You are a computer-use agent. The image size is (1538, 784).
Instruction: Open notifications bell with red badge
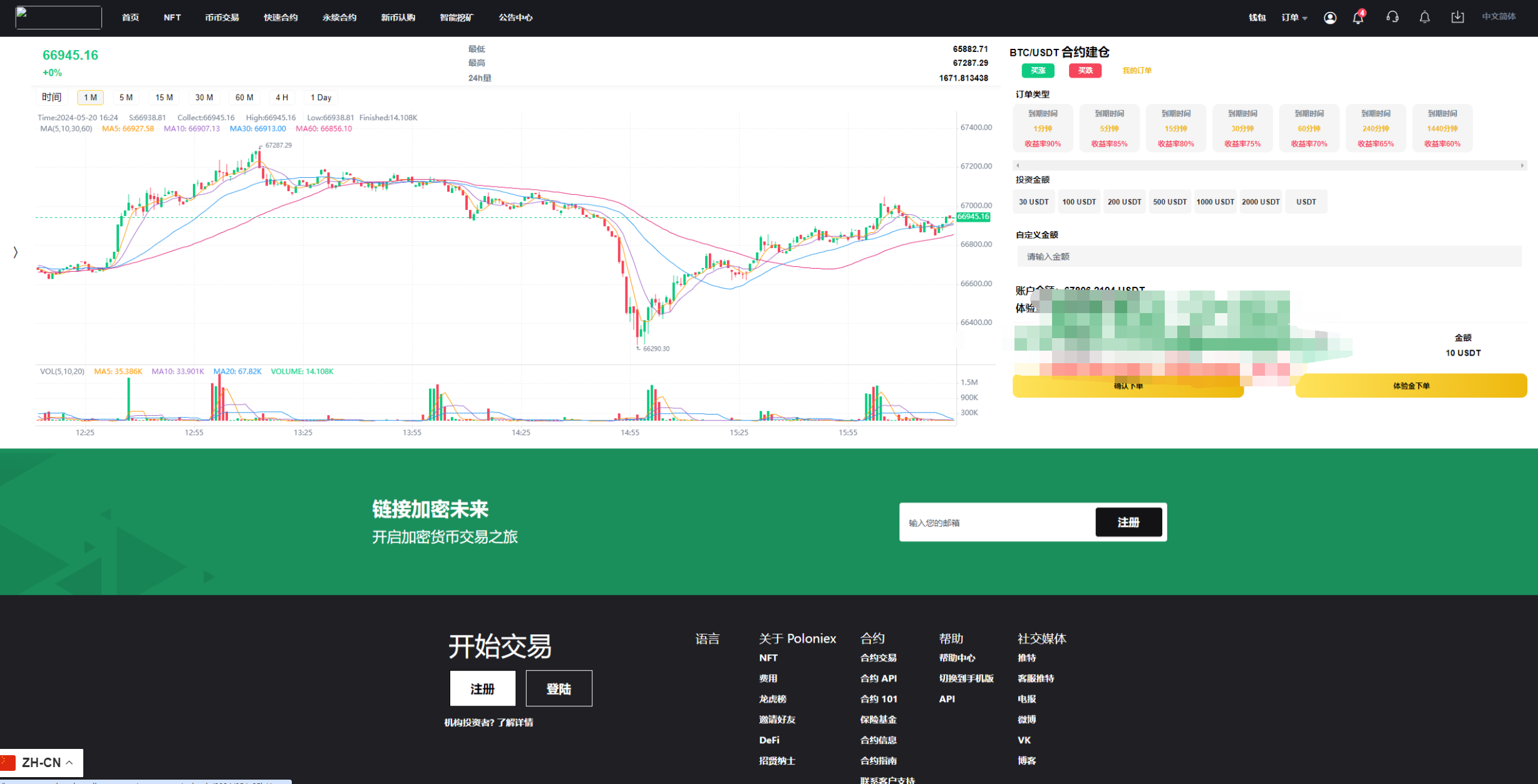tap(1358, 18)
